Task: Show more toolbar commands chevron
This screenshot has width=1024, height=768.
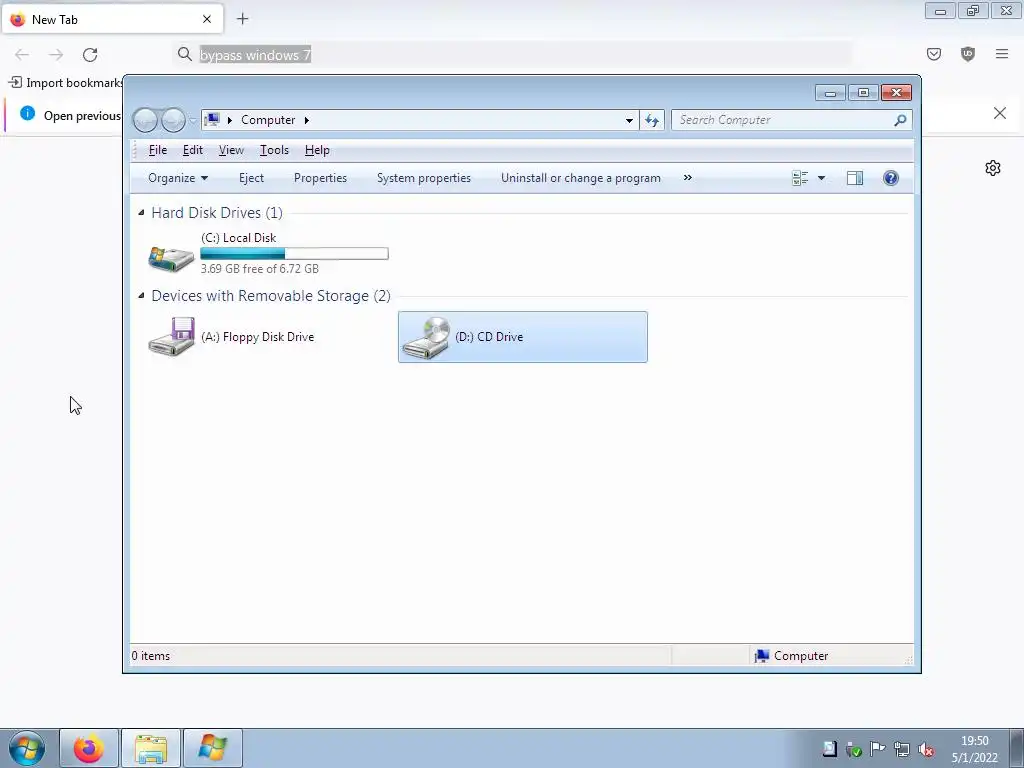Action: tap(688, 178)
